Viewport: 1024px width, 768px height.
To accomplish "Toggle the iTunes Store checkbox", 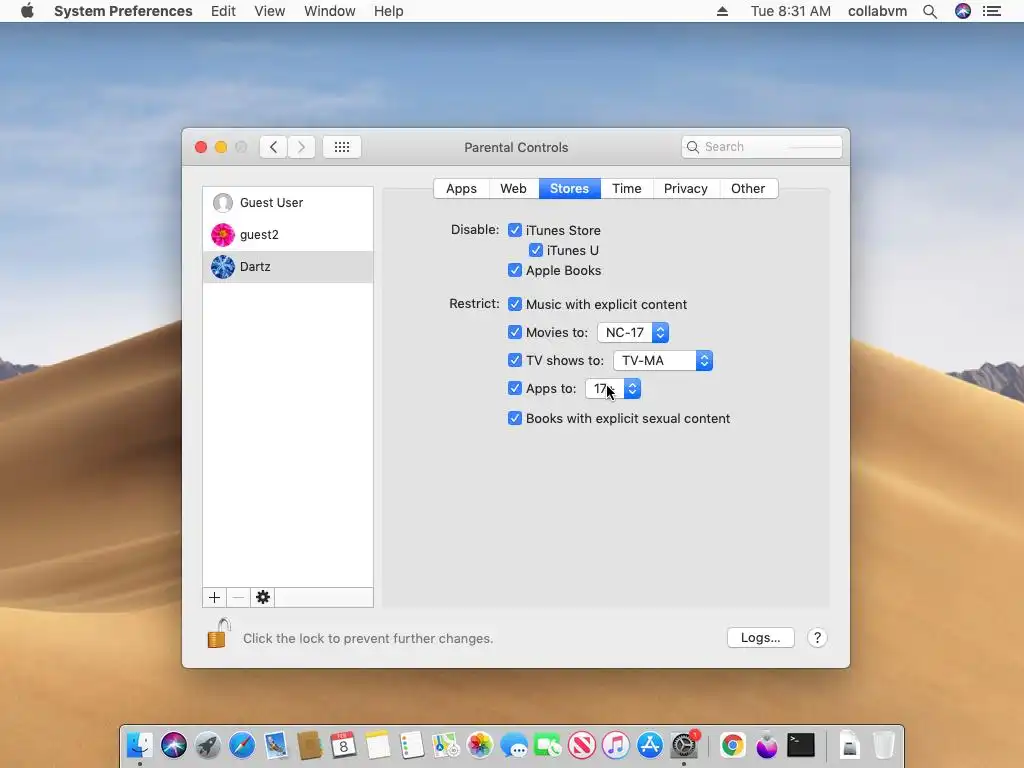I will point(515,230).
